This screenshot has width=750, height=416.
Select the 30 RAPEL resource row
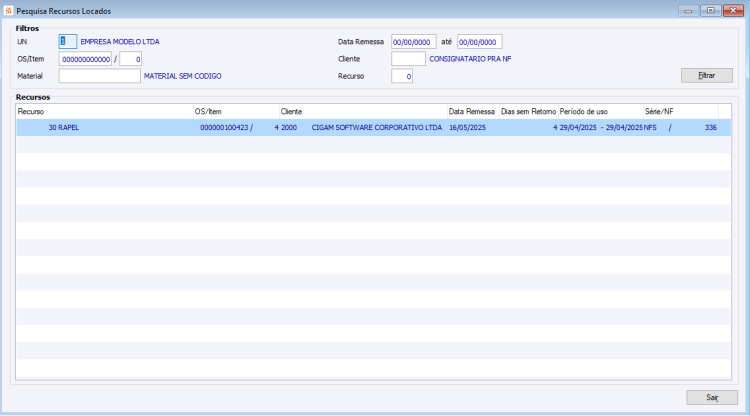[374, 128]
